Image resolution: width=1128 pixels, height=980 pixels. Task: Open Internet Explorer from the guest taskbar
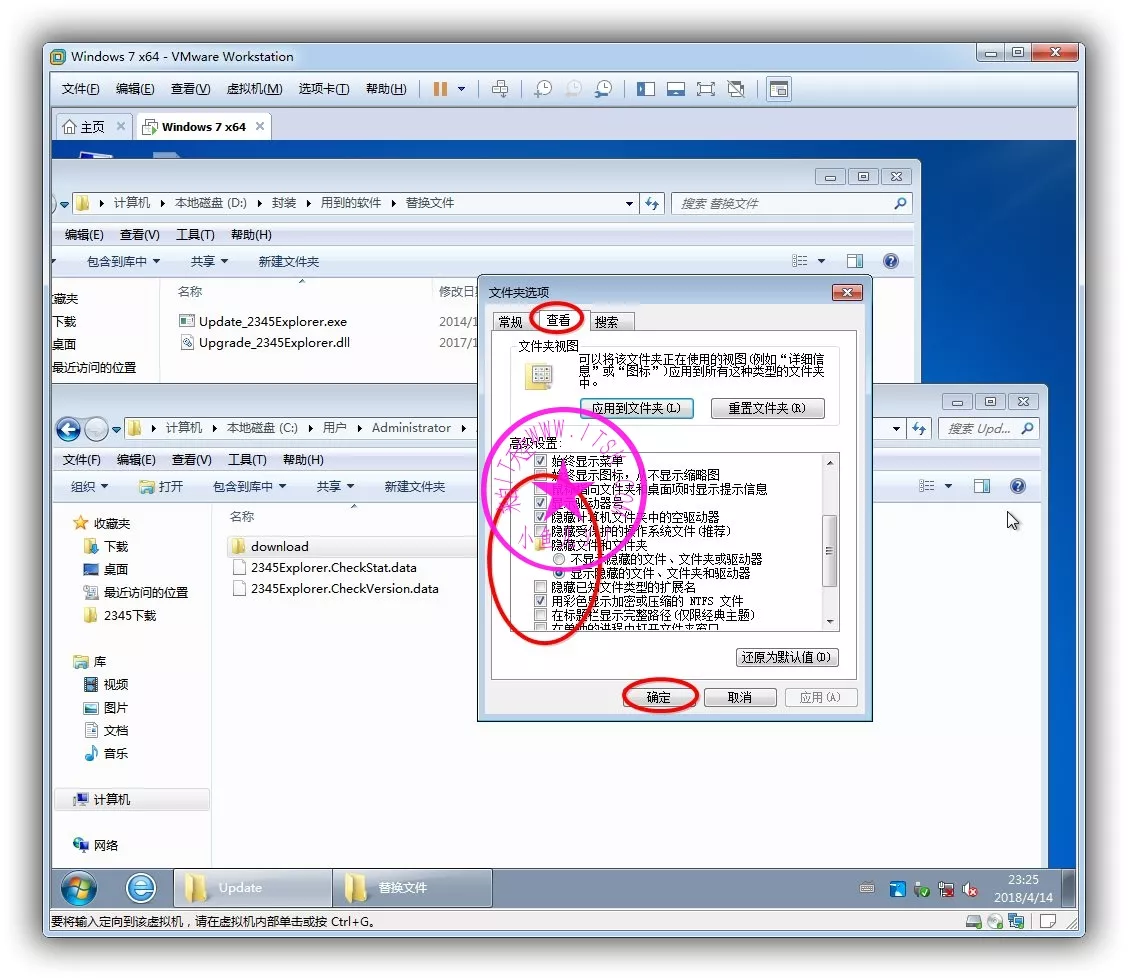141,888
